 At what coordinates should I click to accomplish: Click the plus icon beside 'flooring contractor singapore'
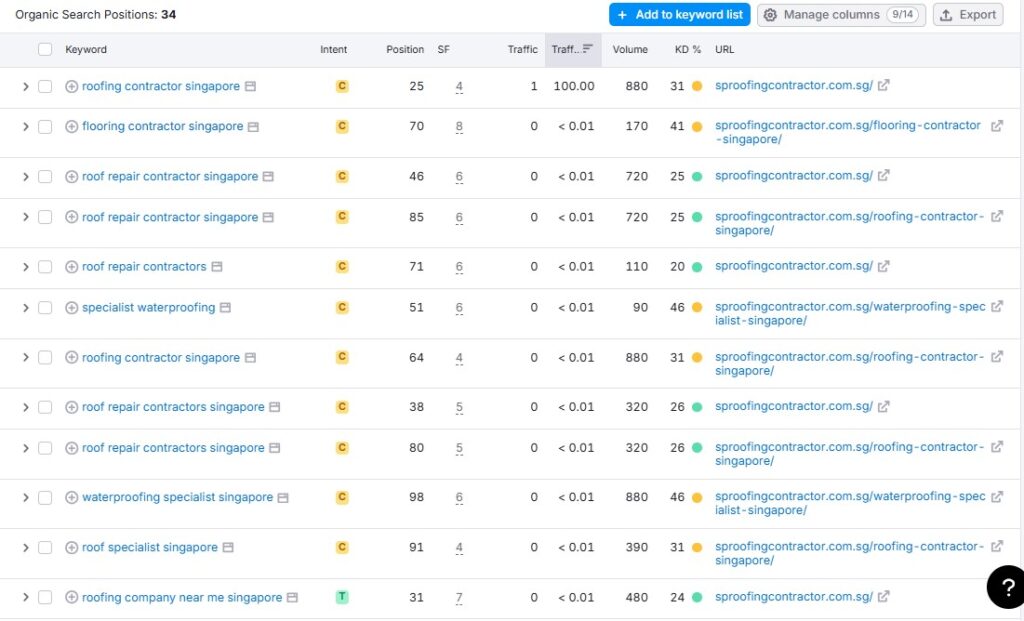click(x=71, y=127)
